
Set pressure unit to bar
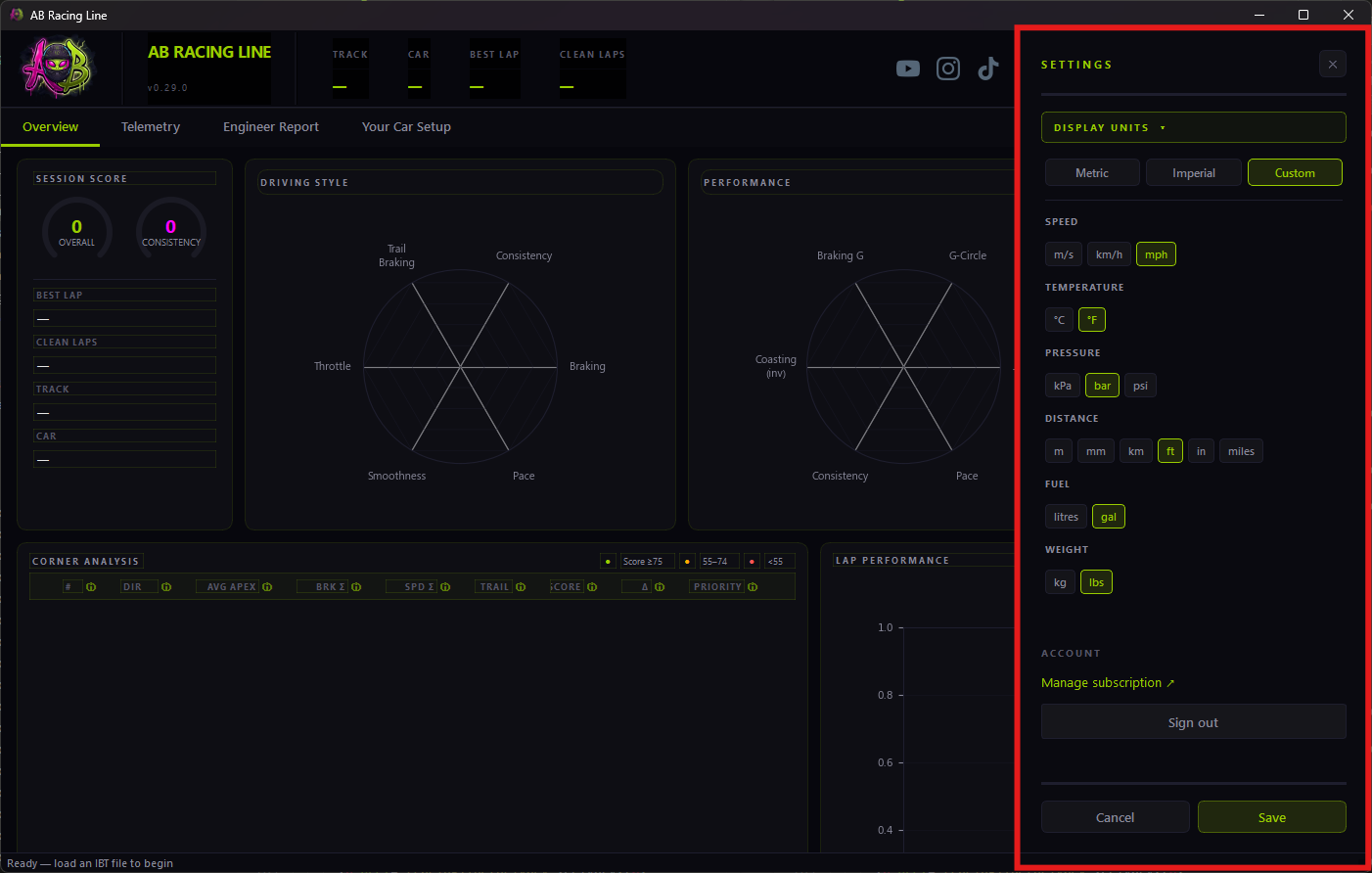1102,386
